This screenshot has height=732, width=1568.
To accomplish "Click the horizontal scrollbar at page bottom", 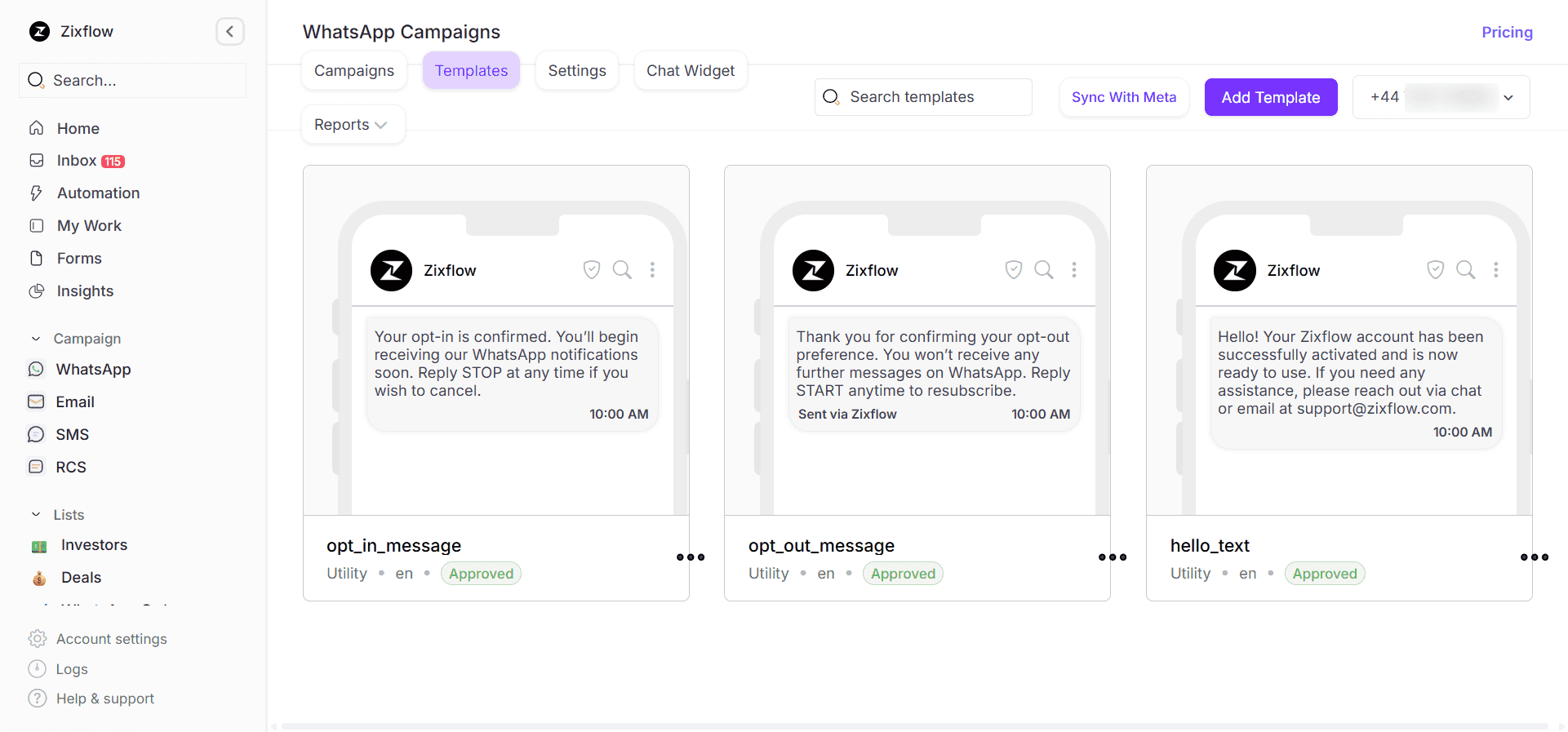I will pyautogui.click(x=914, y=726).
